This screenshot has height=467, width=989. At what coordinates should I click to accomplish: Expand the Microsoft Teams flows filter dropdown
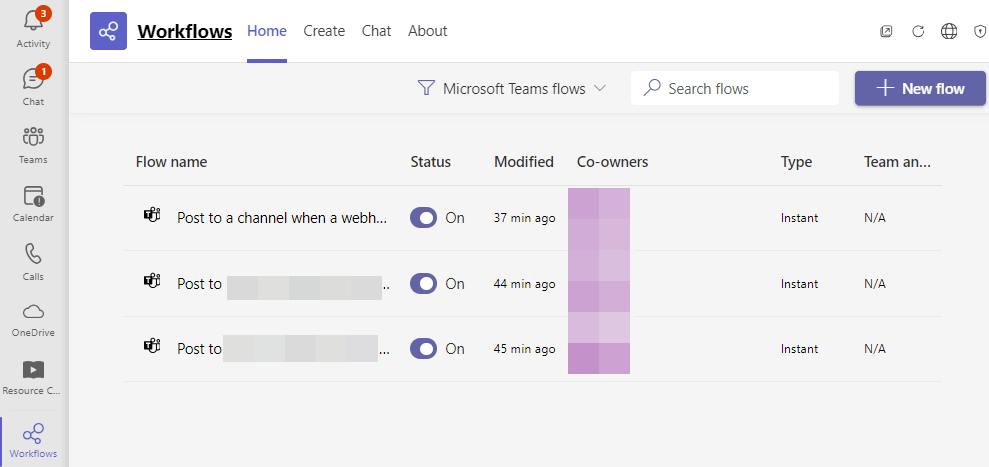(512, 89)
